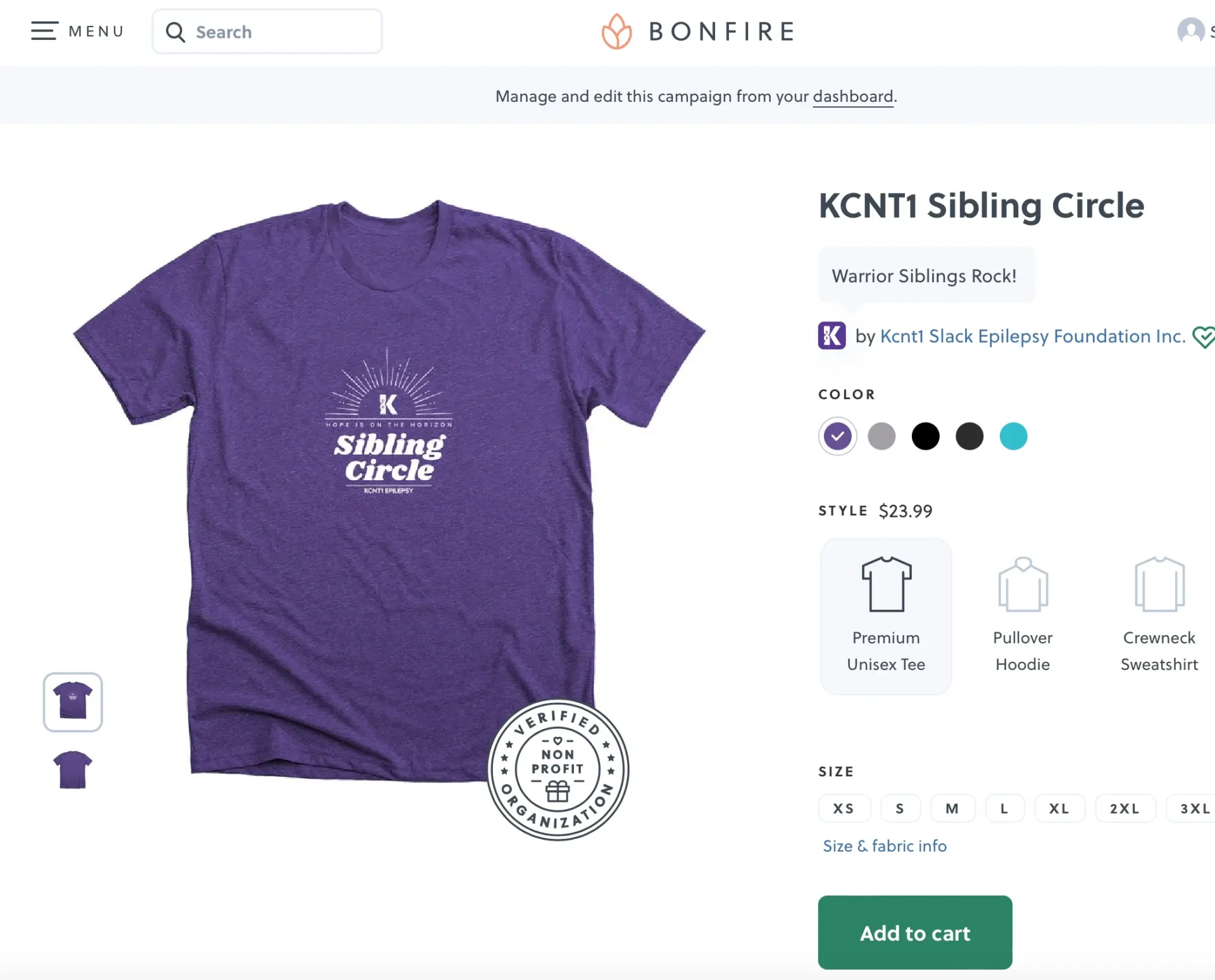Select the Pullover Hoodie style icon
Image resolution: width=1215 pixels, height=980 pixels.
coord(1023,585)
